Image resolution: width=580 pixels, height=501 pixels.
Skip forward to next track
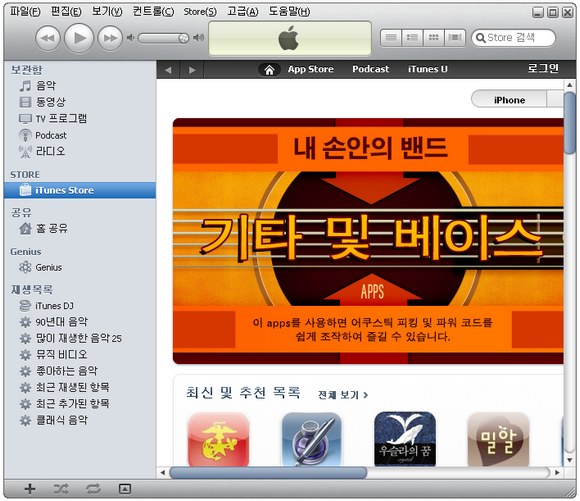pos(110,38)
